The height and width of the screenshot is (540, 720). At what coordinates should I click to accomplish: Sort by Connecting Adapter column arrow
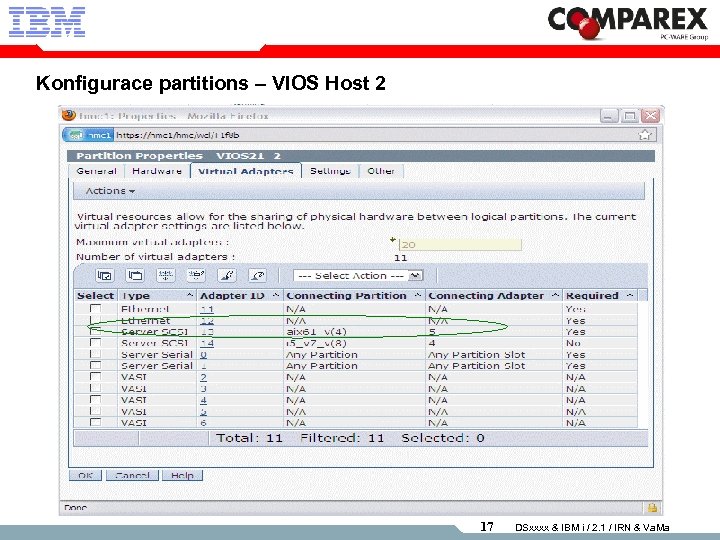(x=555, y=295)
